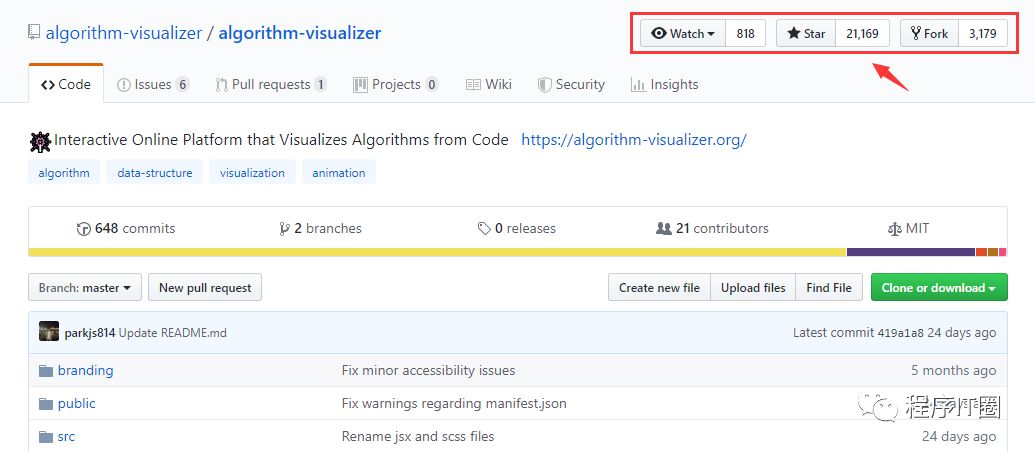Click the contributors people icon
The image size is (1035, 452).
pos(663,228)
